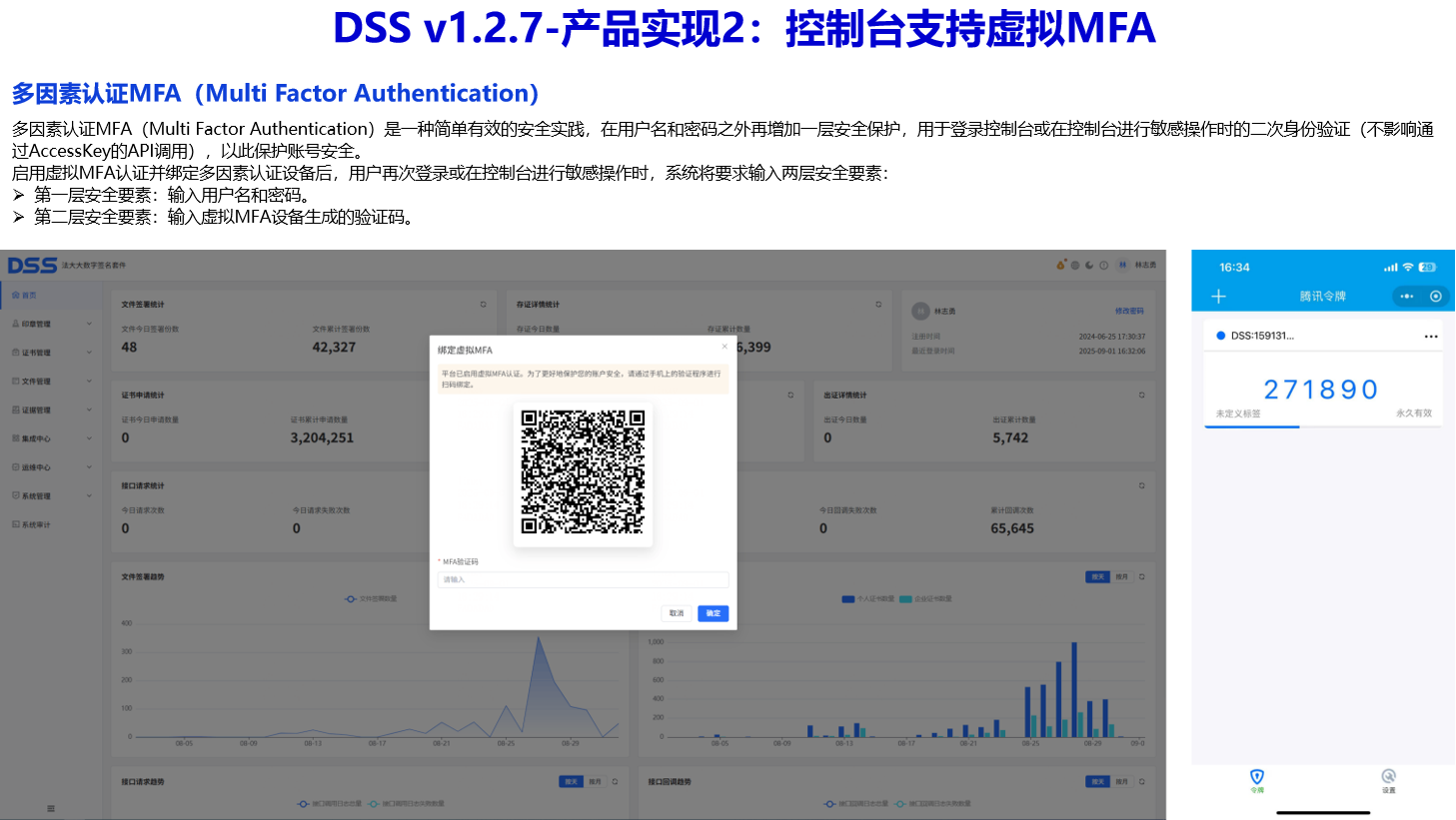Collapse the sidebar with the hamburger icon

pos(51,808)
